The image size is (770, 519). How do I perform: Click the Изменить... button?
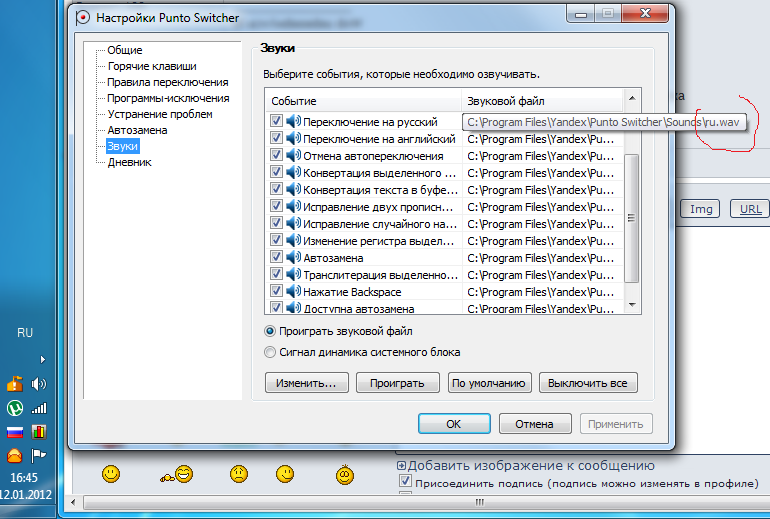(306, 383)
